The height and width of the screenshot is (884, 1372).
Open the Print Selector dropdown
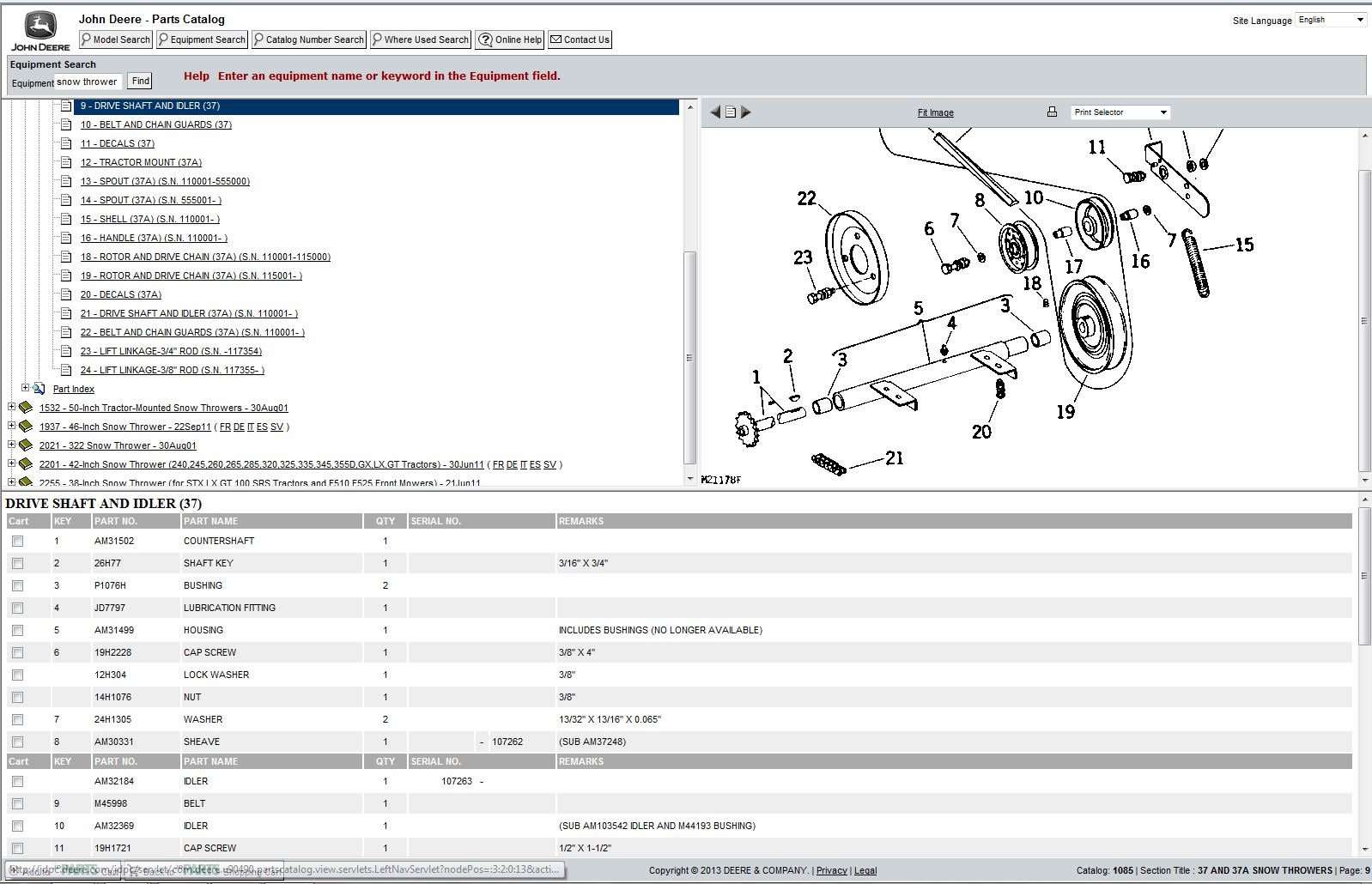pyautogui.click(x=1120, y=112)
